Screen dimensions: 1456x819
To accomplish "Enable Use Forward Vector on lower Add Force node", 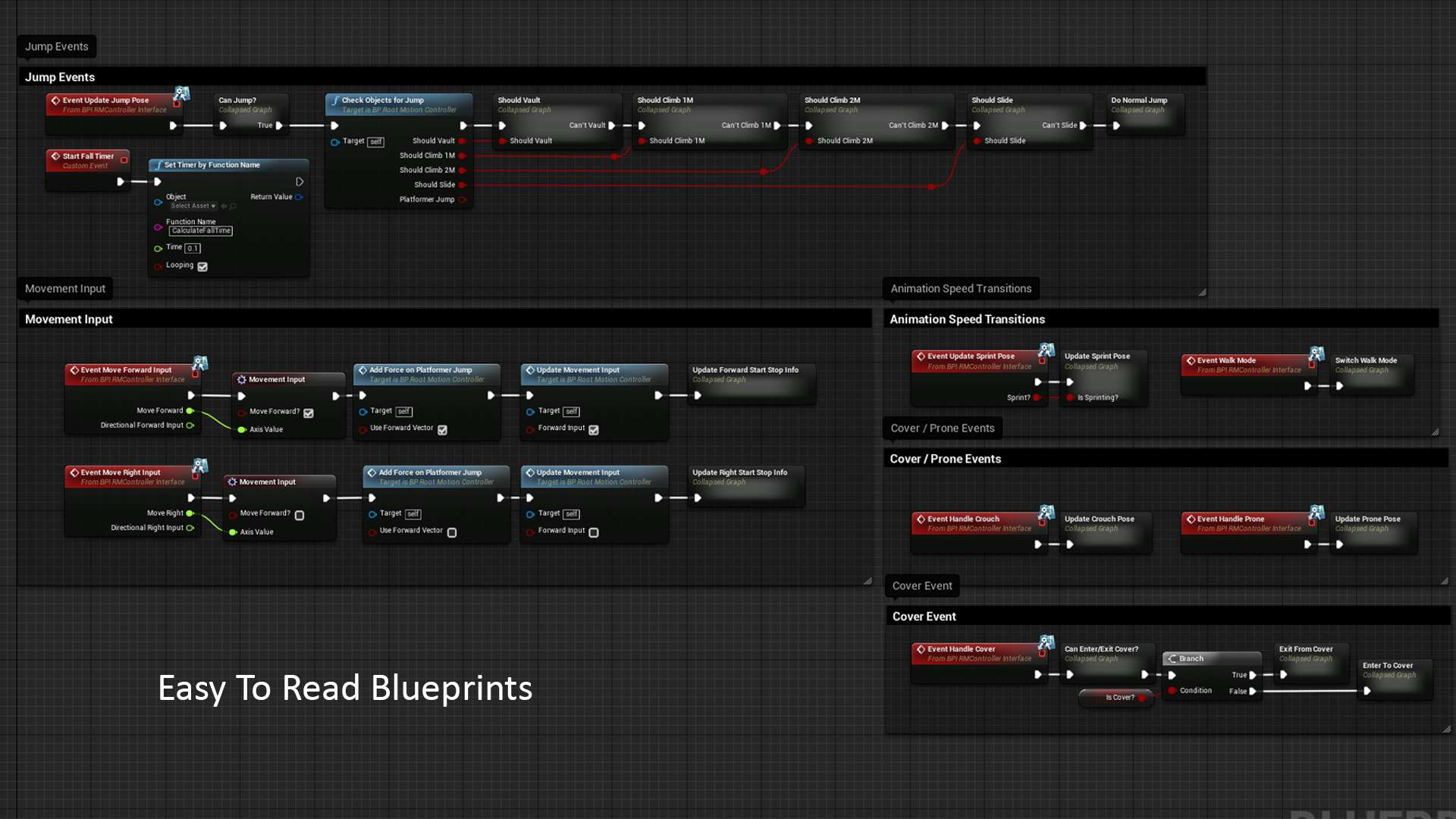I will coord(452,532).
